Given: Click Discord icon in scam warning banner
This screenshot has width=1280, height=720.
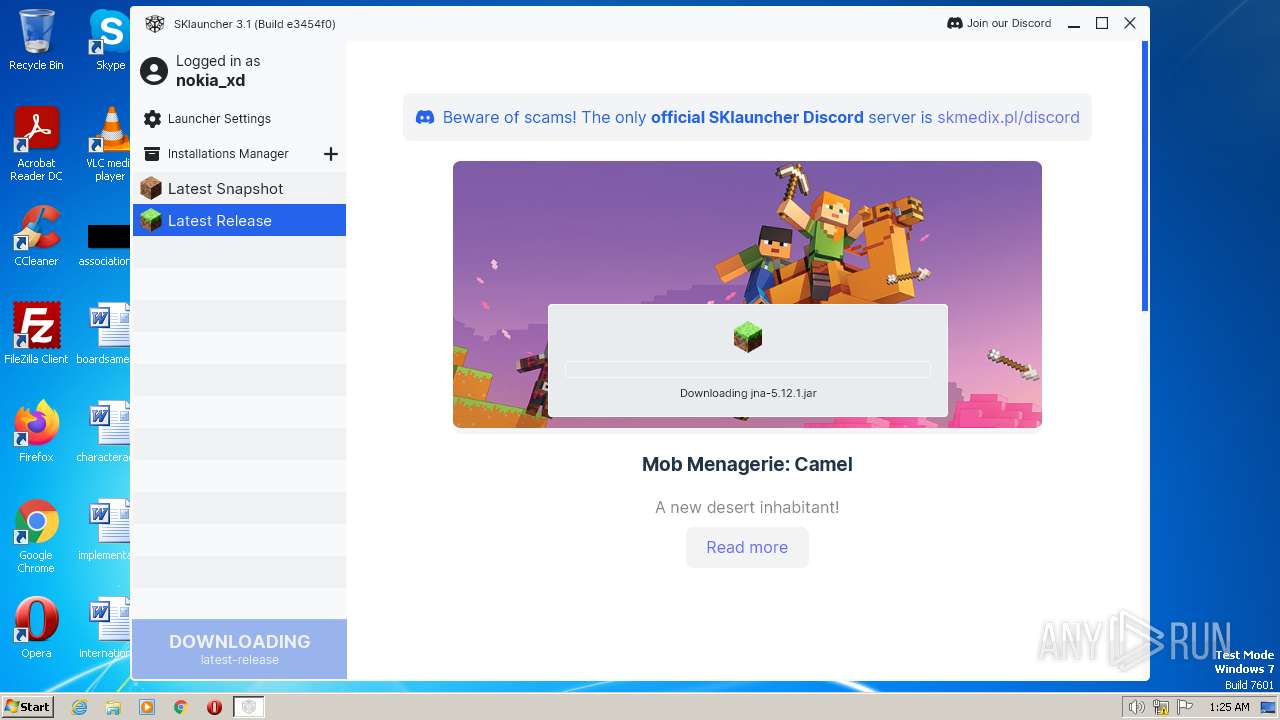Looking at the screenshot, I should coord(425,117).
